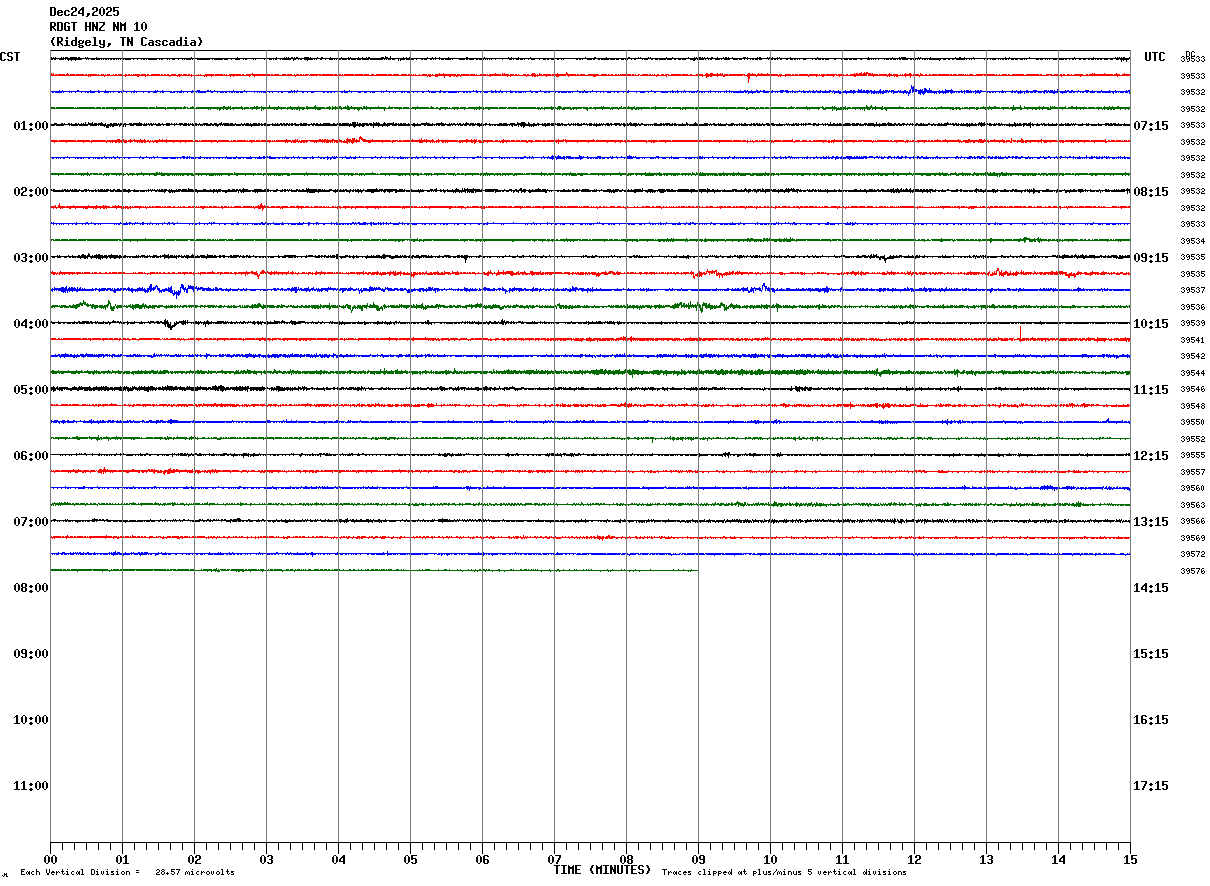Viewport: 1210px width, 886px height.
Task: Select the 09:00 CST hour label
Action: click(x=31, y=654)
